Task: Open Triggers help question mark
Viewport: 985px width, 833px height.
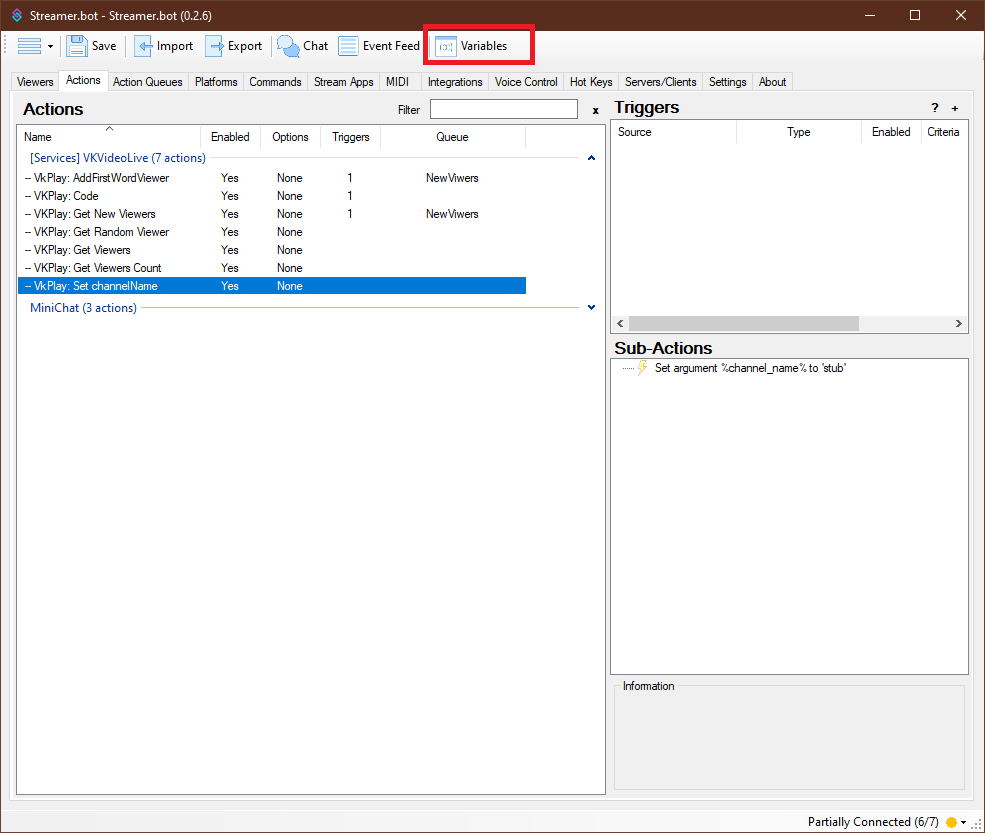Action: pyautogui.click(x=935, y=108)
